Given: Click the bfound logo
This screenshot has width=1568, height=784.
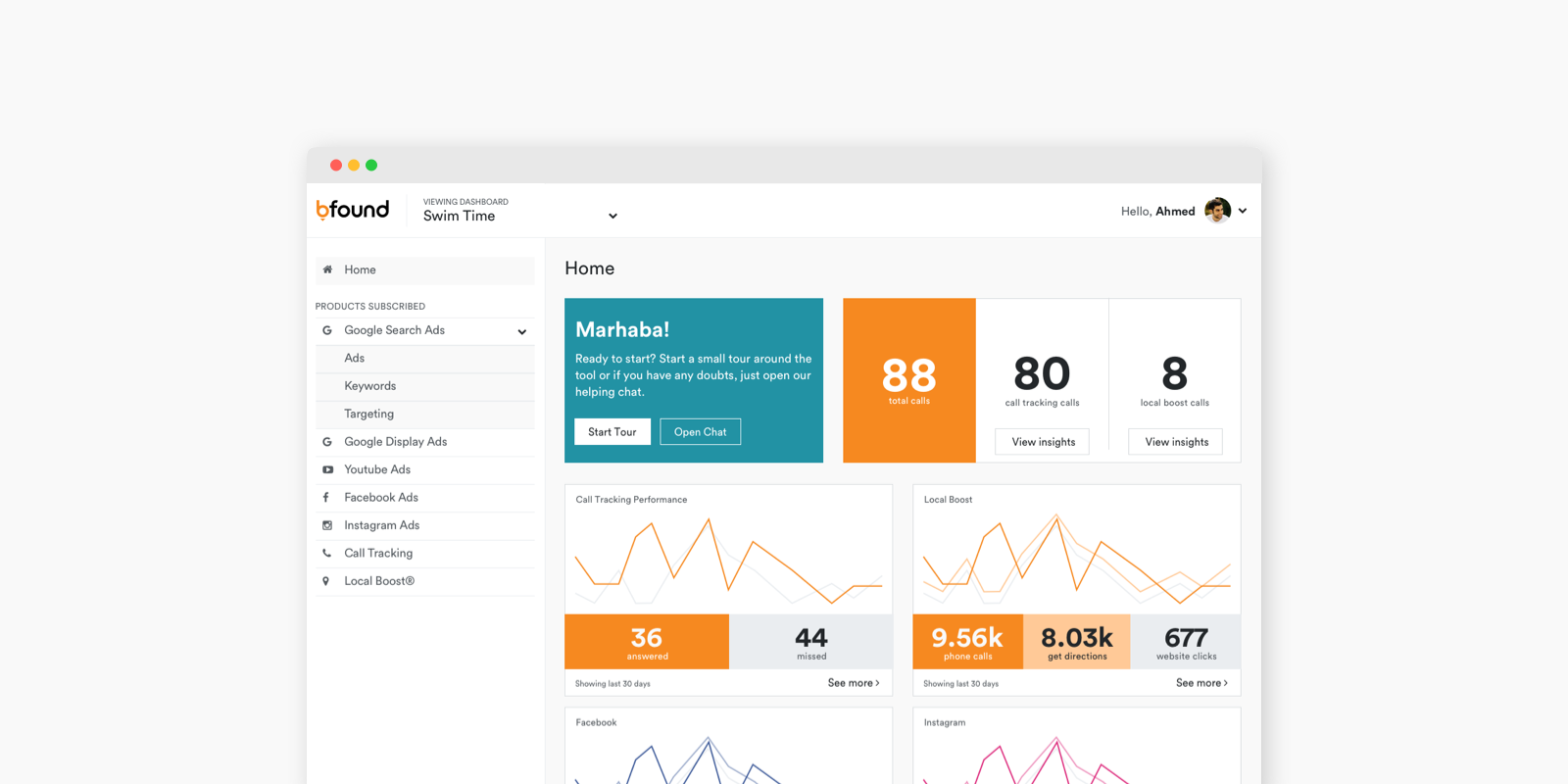Looking at the screenshot, I should [353, 210].
